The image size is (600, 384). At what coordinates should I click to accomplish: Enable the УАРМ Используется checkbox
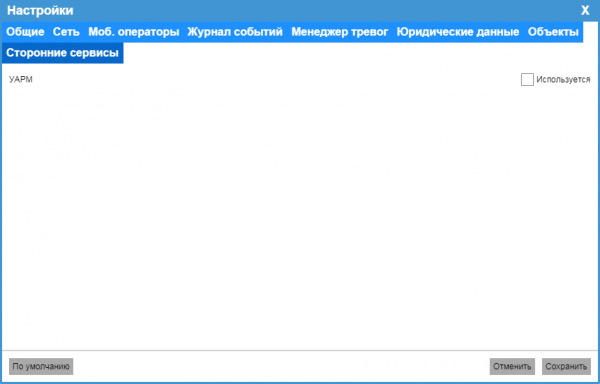click(527, 80)
